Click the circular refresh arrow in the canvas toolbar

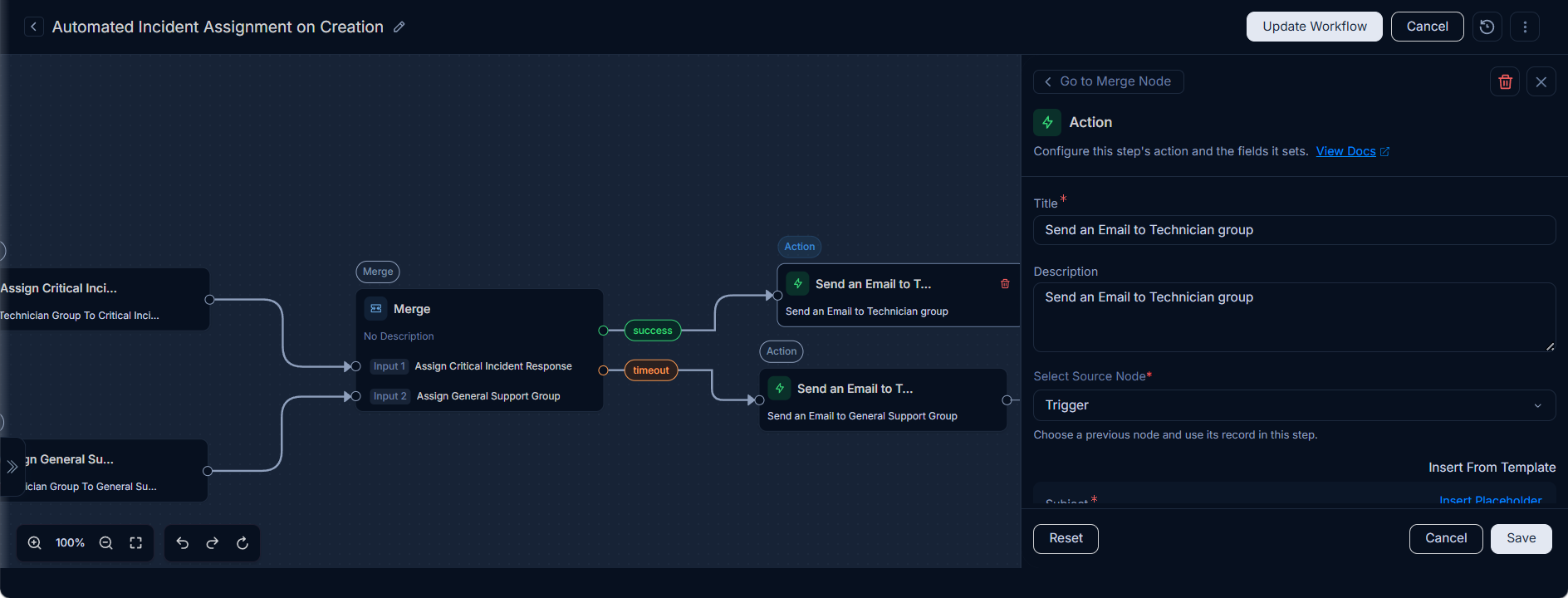[x=243, y=543]
